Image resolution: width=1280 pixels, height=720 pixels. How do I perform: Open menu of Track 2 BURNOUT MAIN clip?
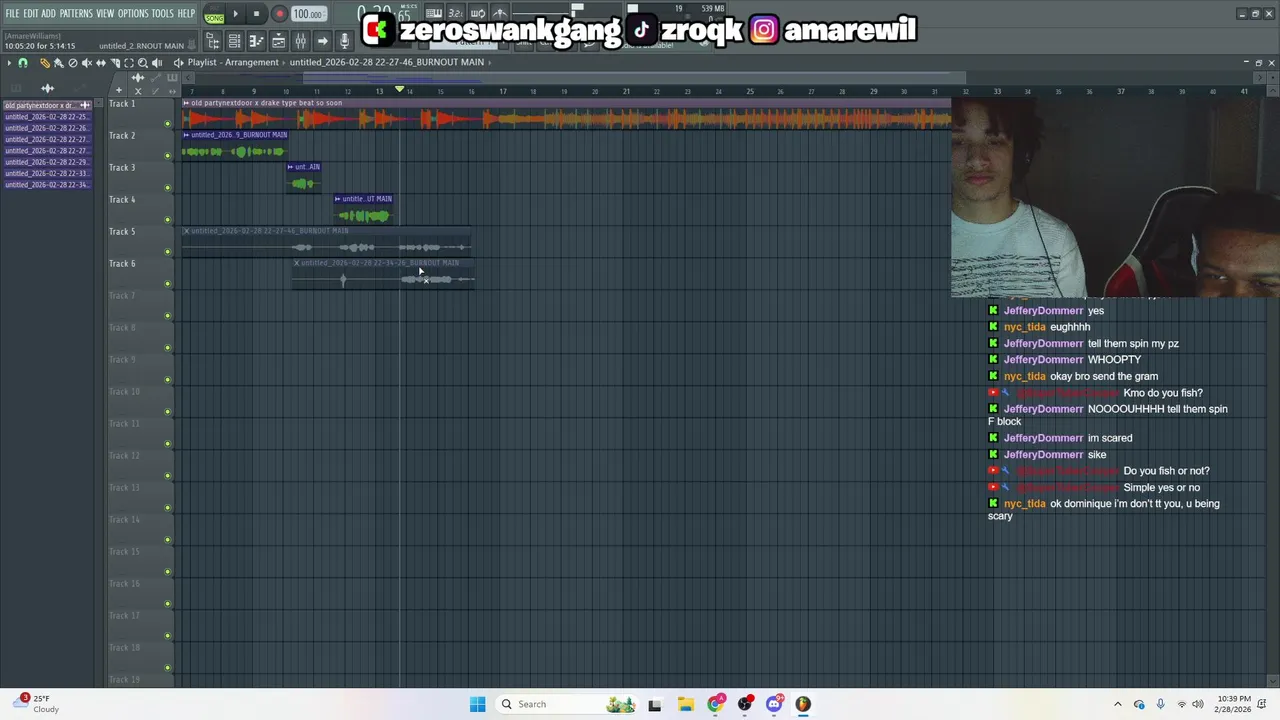click(x=186, y=135)
